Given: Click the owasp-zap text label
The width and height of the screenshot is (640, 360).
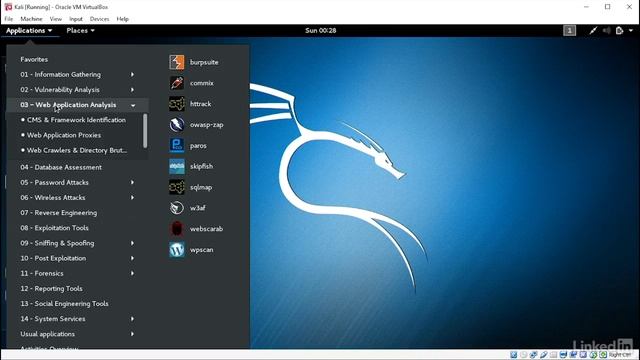Looking at the screenshot, I should (207, 125).
